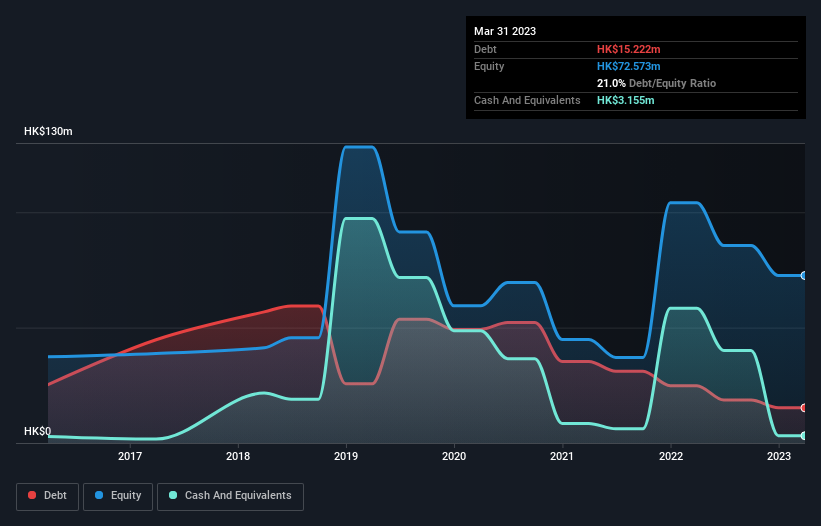Click the HK$130m y-axis label
Image resolution: width=821 pixels, height=526 pixels.
48,131
